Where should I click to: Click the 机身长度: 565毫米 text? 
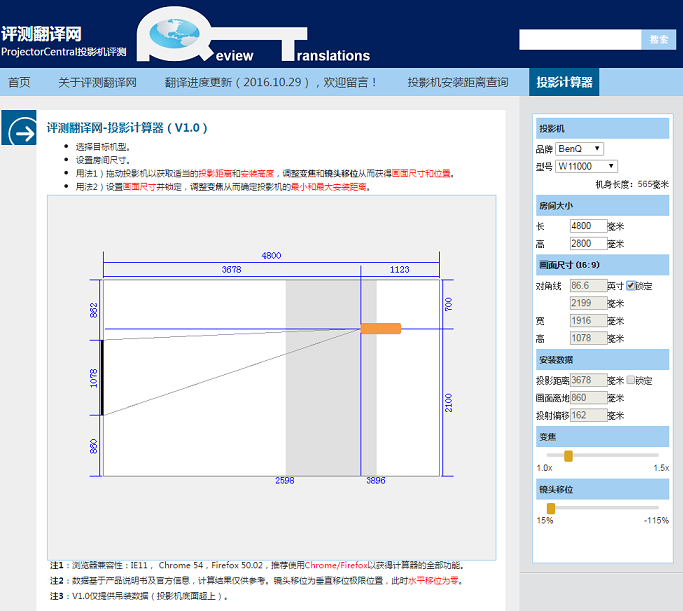632,184
